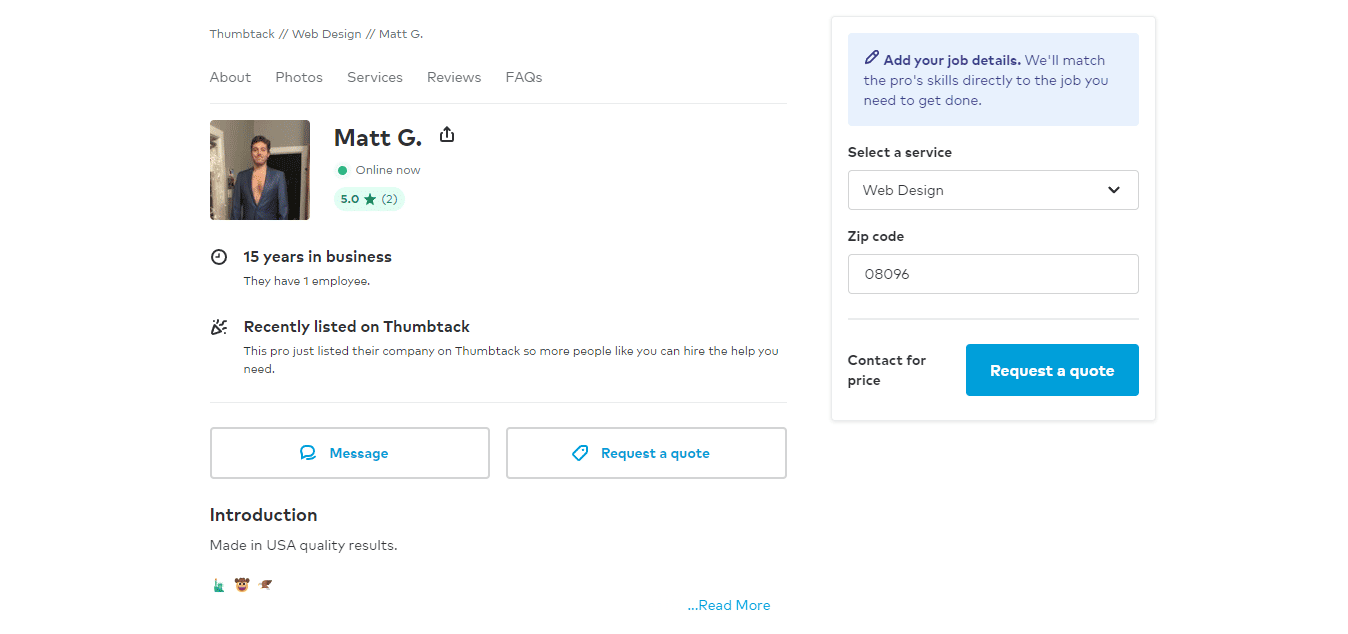Click the star rating 5.0 badge
1348x634 pixels.
(368, 199)
